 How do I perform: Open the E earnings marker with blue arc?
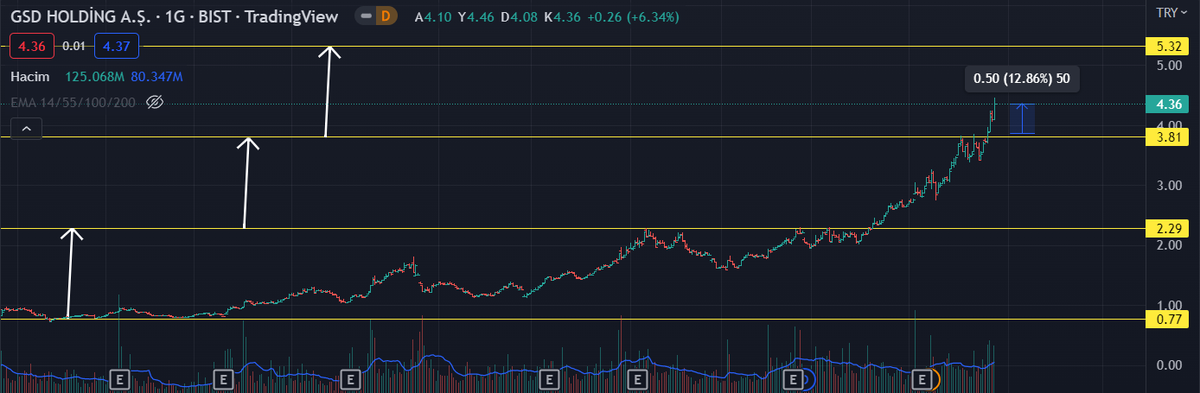pos(794,379)
